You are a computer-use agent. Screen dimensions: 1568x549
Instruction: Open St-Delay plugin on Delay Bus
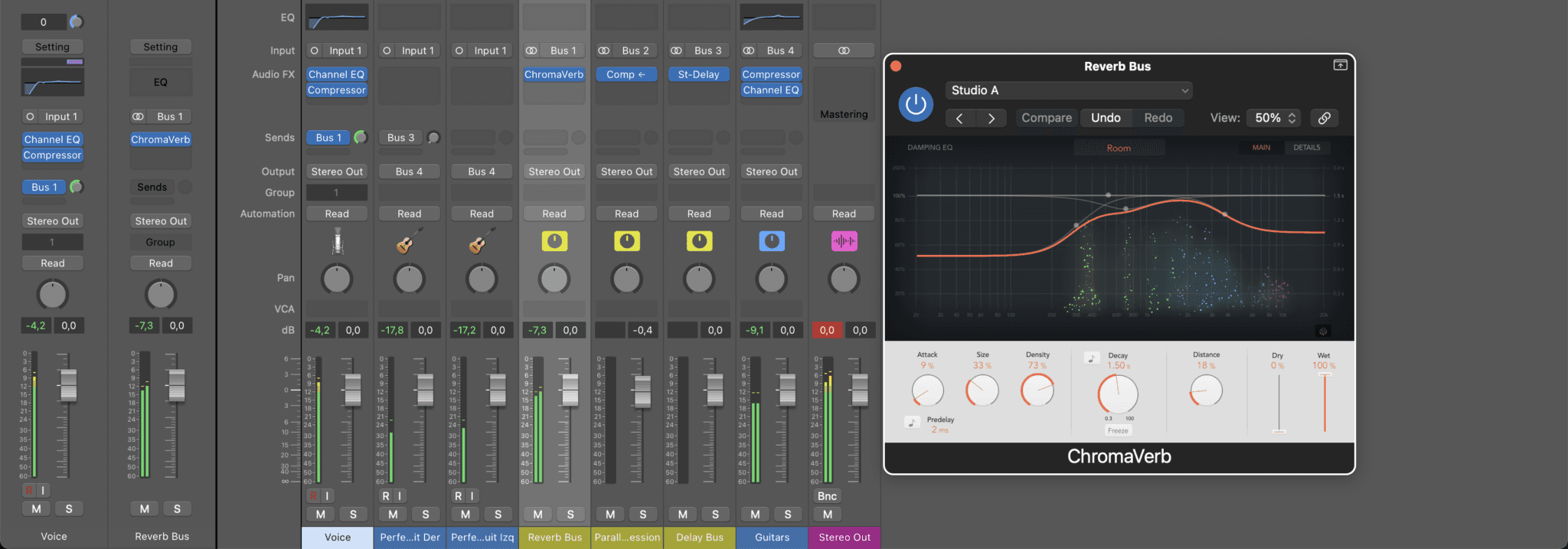coord(698,74)
